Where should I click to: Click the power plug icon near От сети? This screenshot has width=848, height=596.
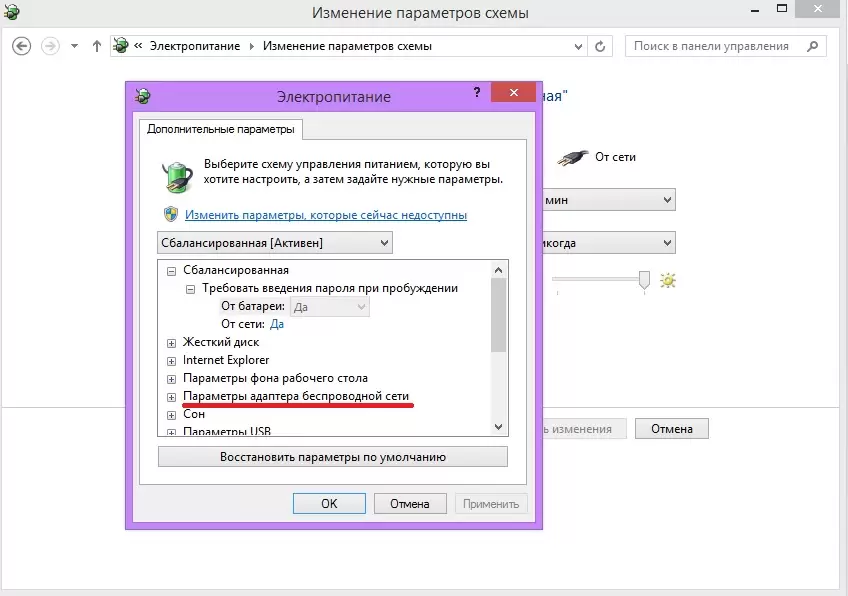[x=571, y=158]
